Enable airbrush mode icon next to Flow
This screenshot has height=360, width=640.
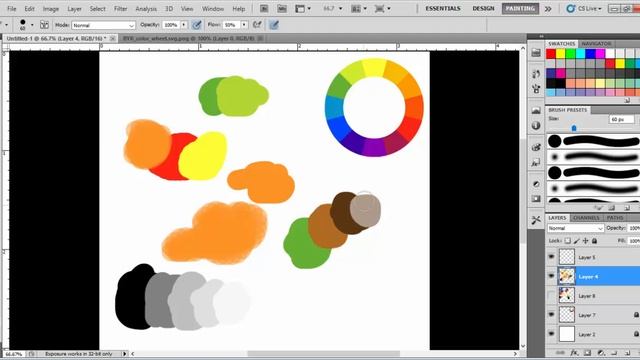pos(257,25)
